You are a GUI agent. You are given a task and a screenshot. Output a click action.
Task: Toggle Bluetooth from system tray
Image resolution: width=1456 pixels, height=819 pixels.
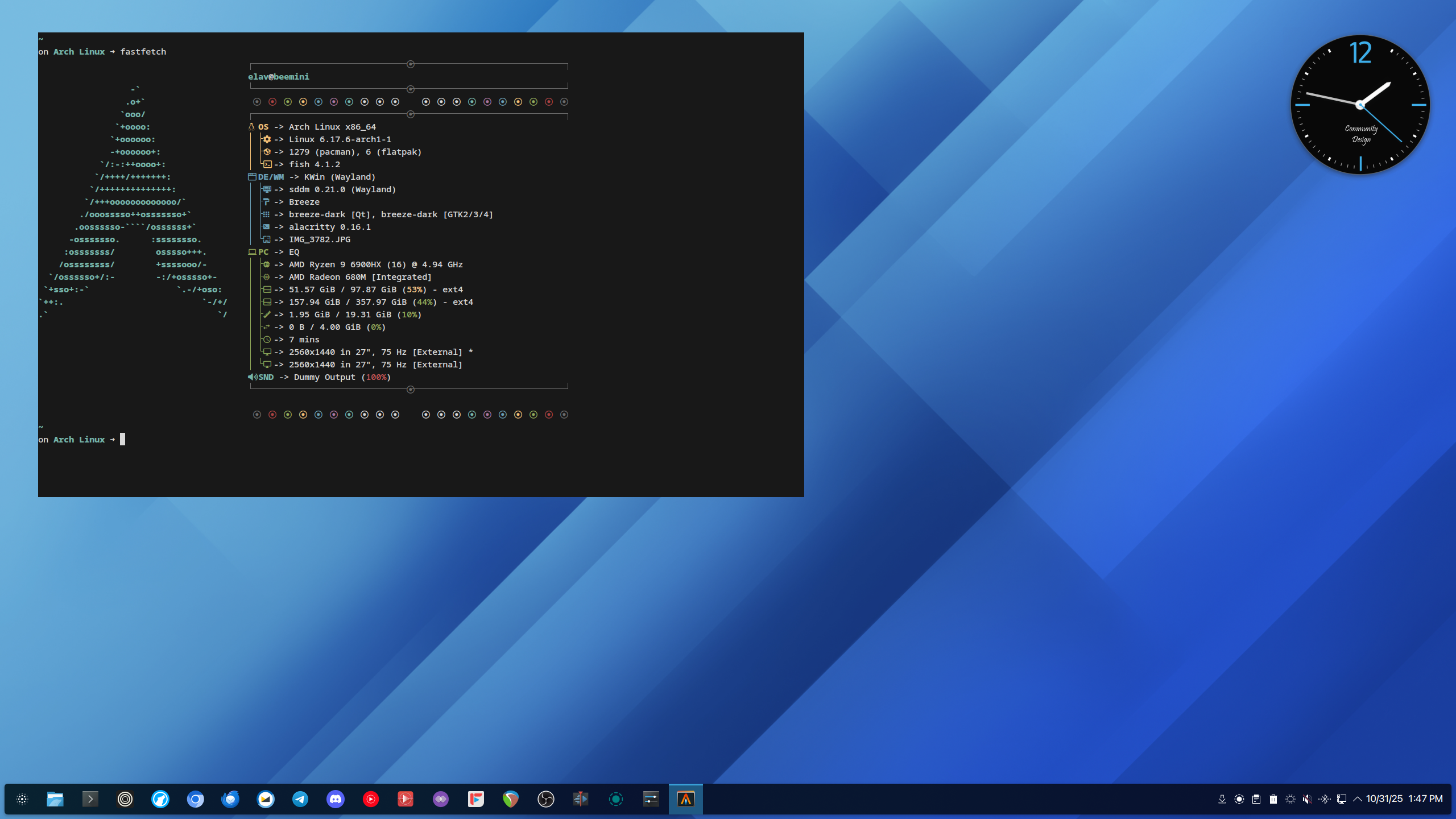click(1324, 799)
